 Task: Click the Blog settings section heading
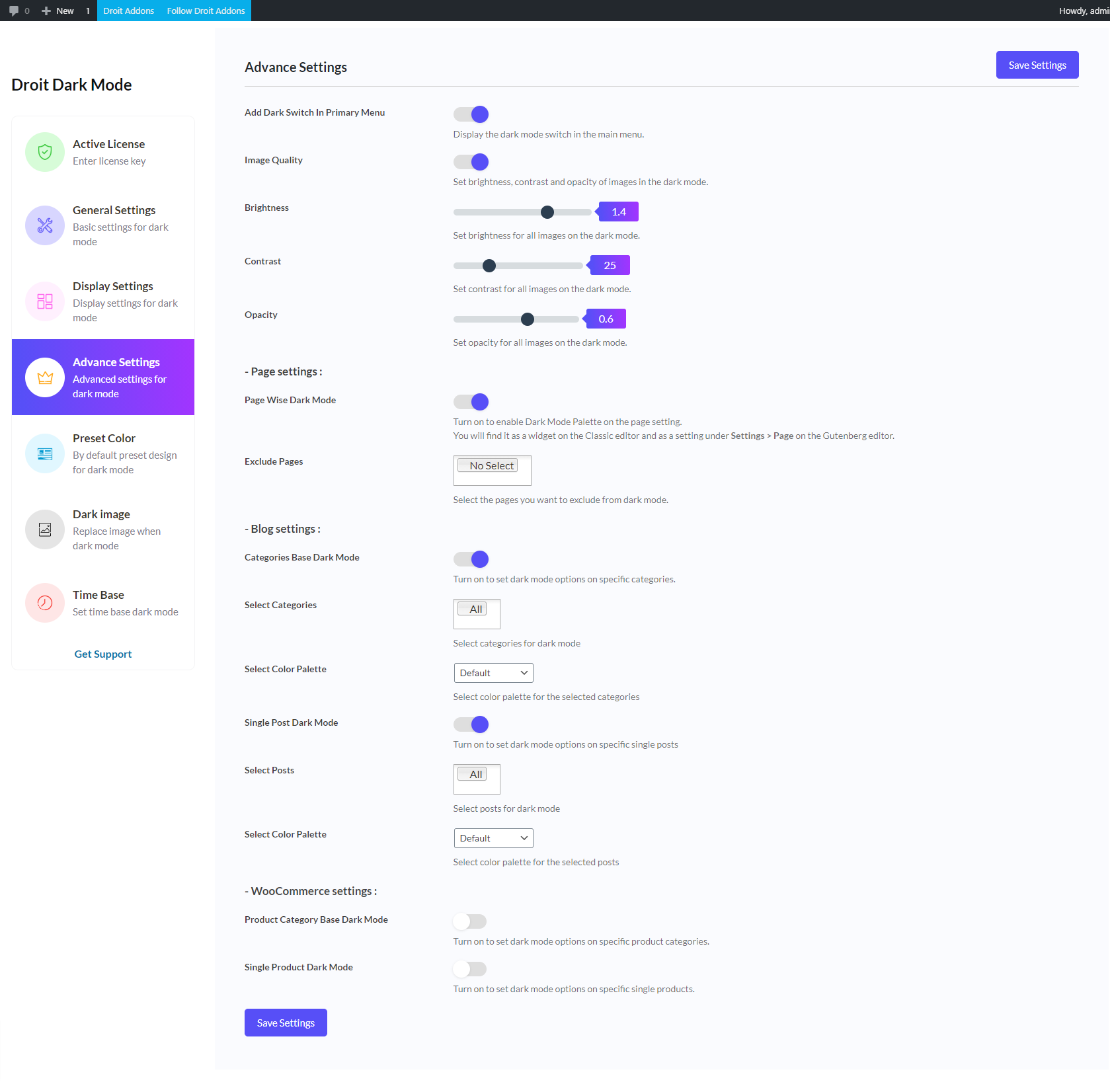[283, 529]
